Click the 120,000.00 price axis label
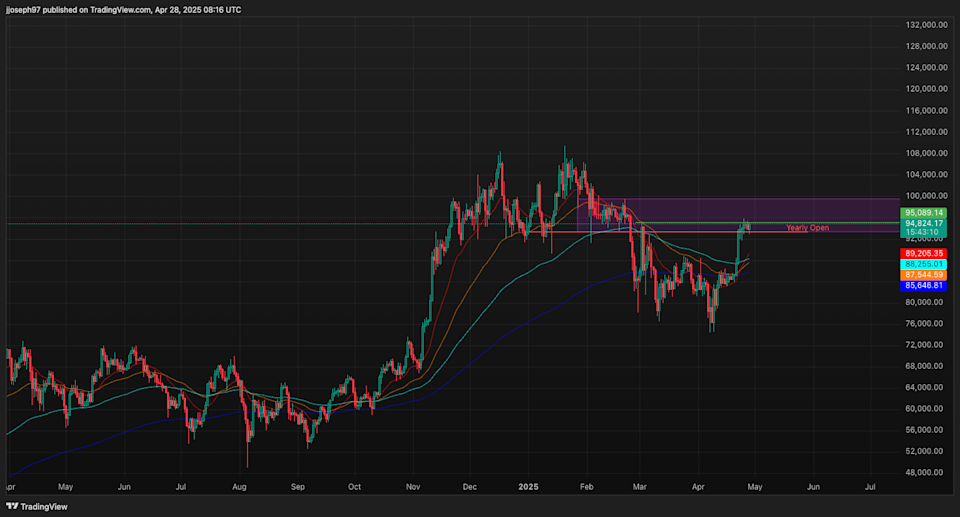 click(926, 89)
